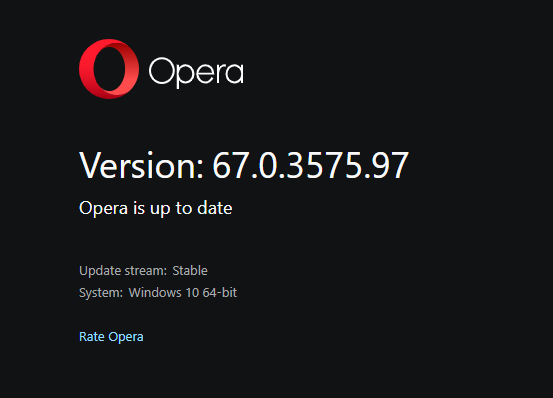Click the Update stream label
This screenshot has width=553, height=398.
tap(123, 271)
